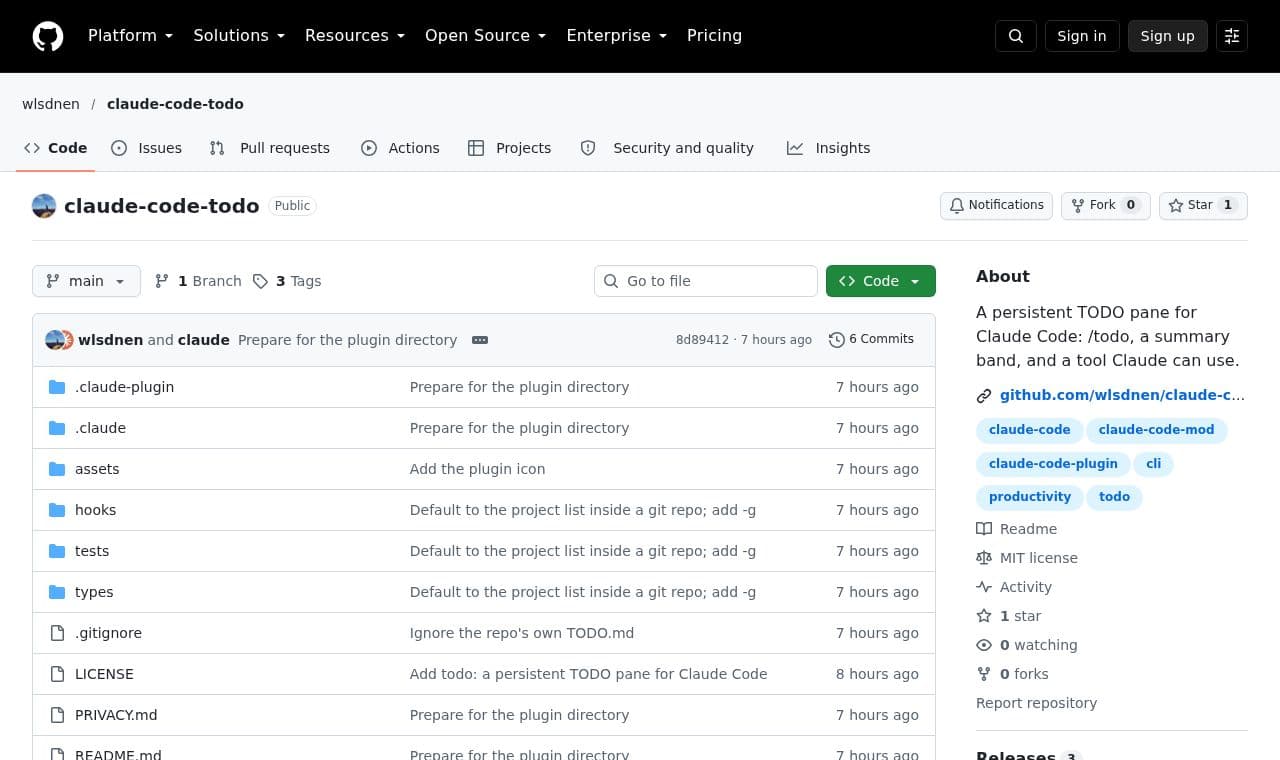This screenshot has width=1280, height=760.
Task: Expand the Enterprise menu
Action: tap(616, 36)
